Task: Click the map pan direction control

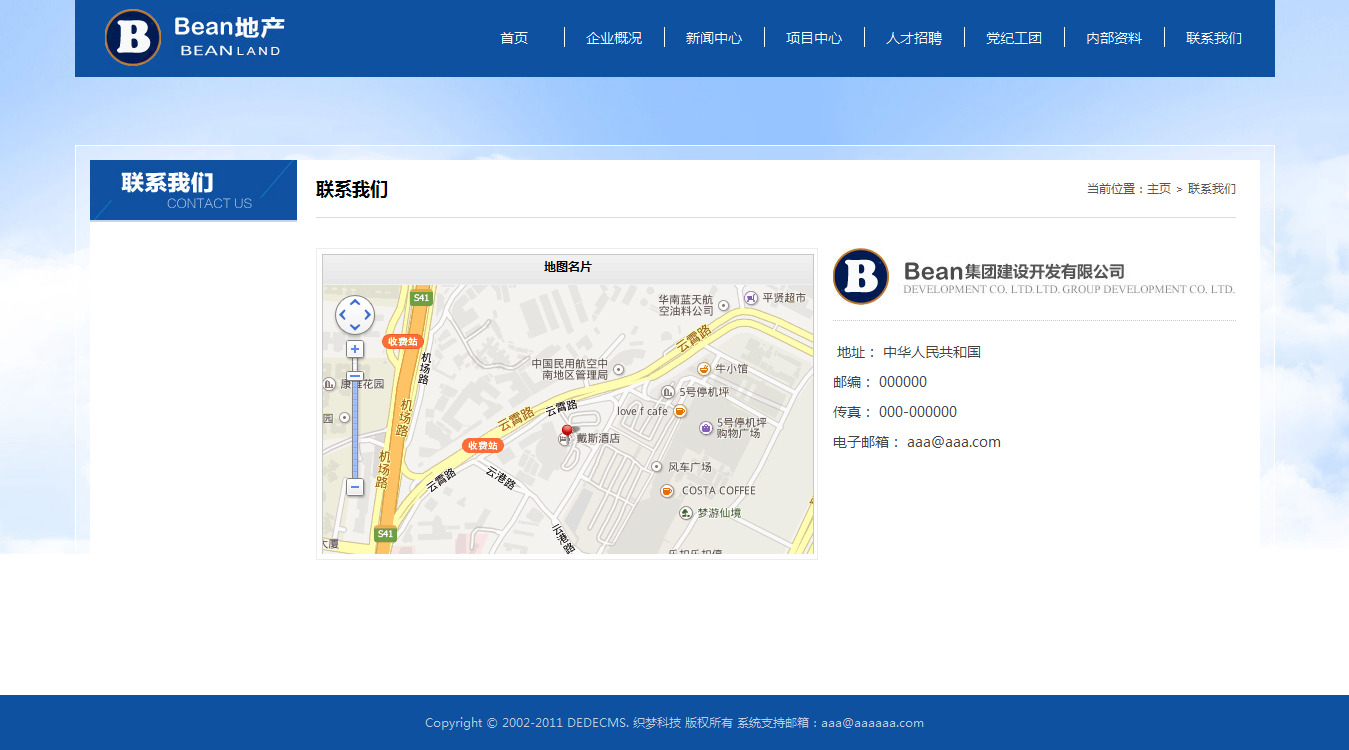Action: click(x=355, y=315)
